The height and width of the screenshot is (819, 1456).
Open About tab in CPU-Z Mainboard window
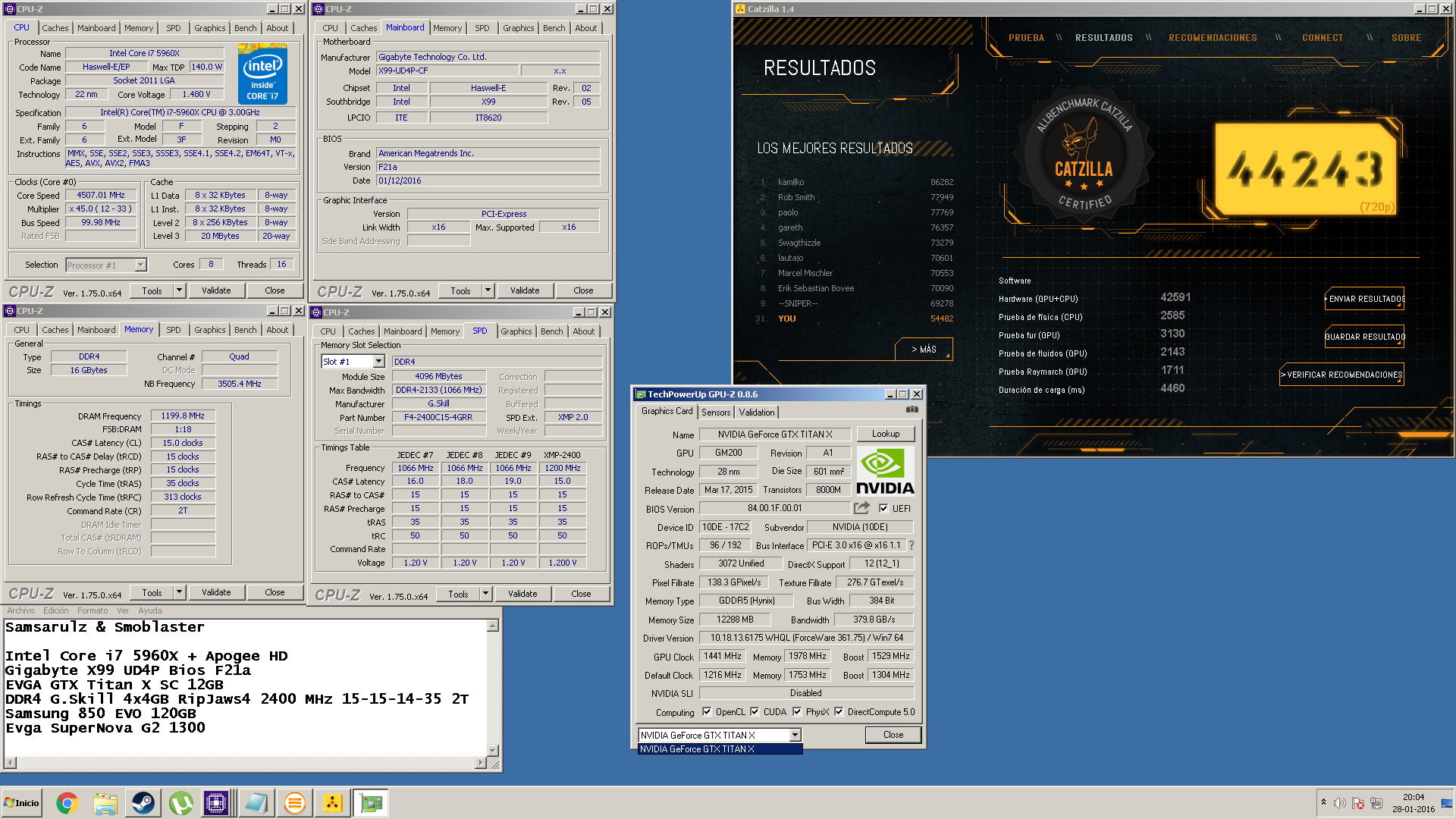coord(586,28)
